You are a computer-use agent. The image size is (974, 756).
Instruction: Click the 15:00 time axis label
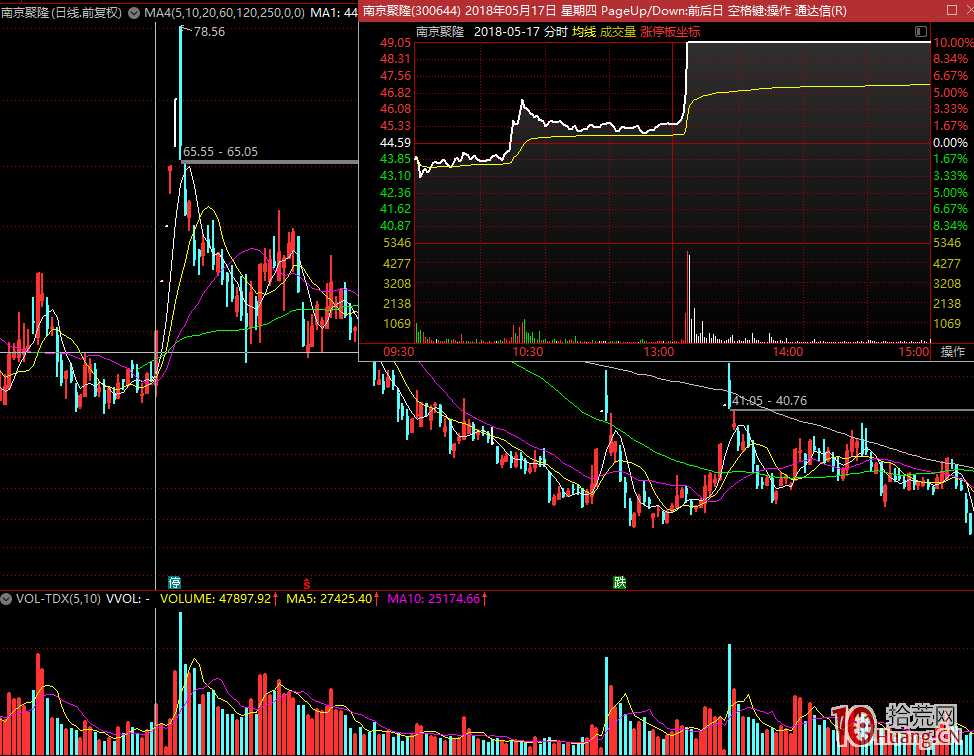click(914, 352)
